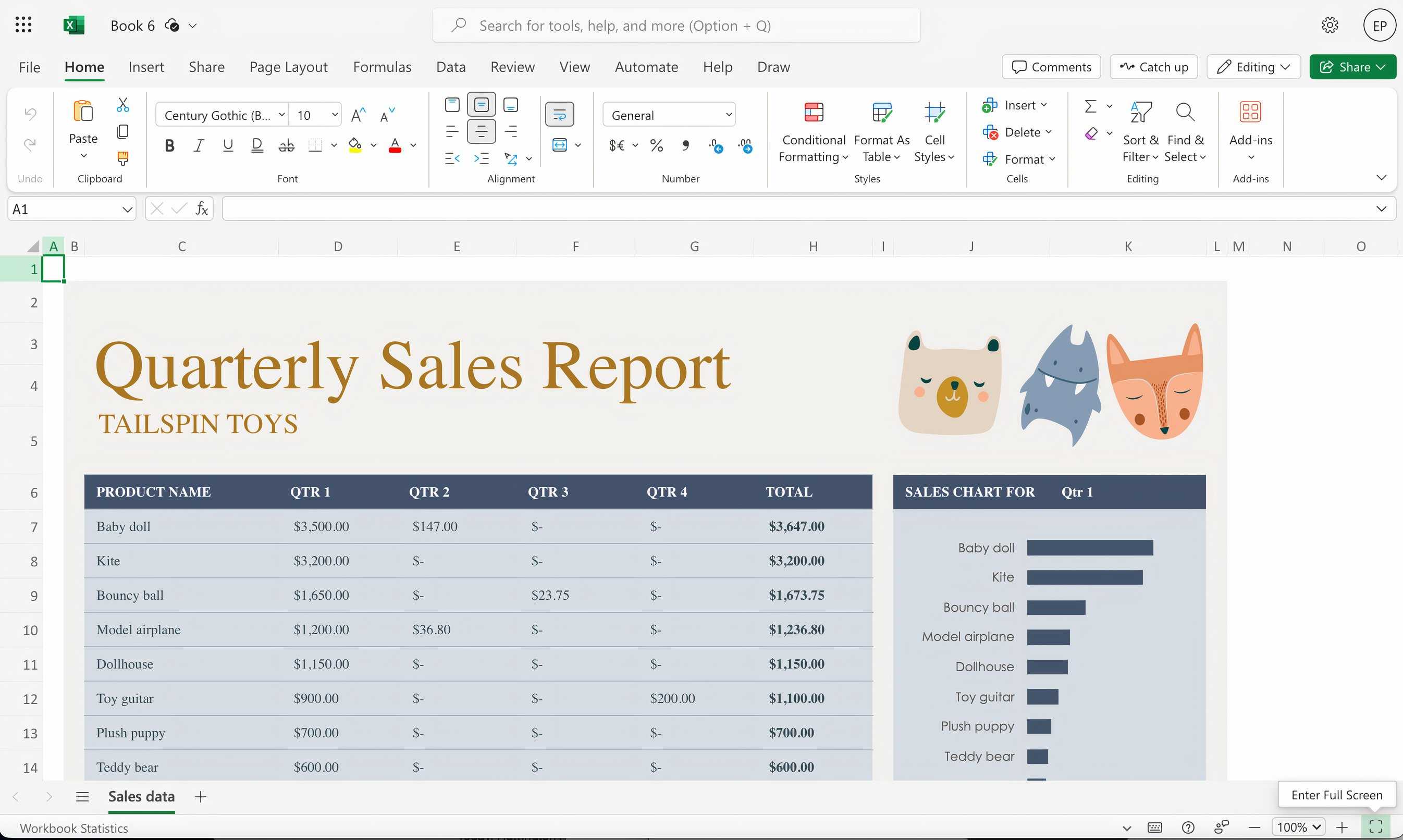Select the Sales data sheet tab
The height and width of the screenshot is (840, 1403).
click(141, 796)
